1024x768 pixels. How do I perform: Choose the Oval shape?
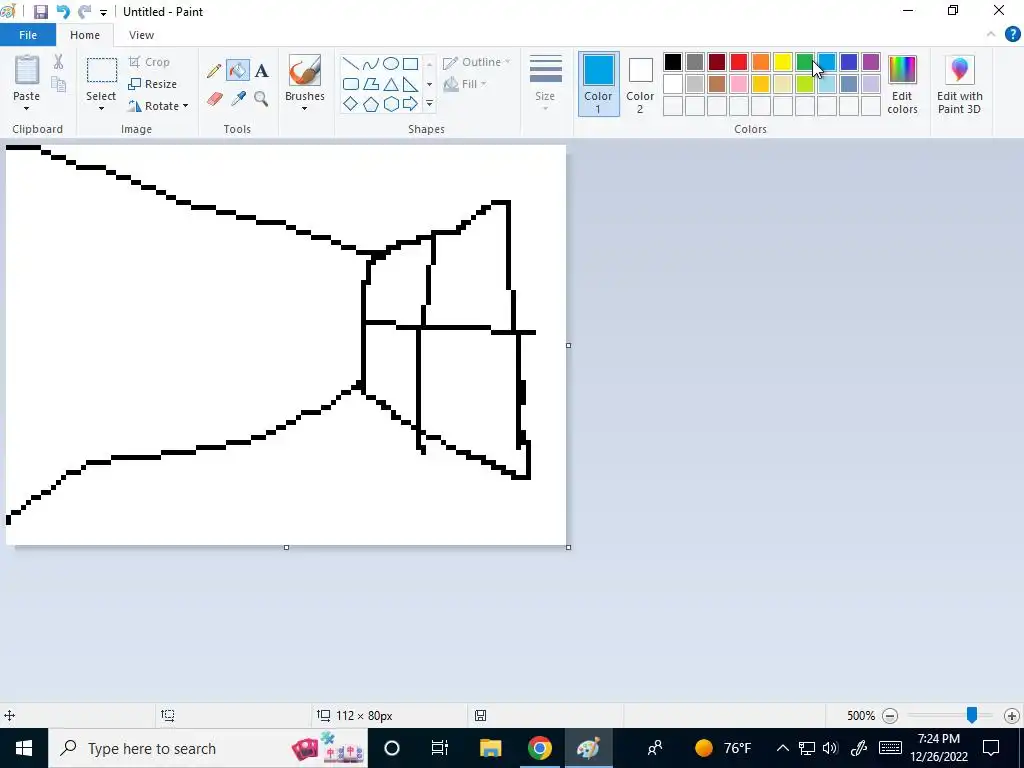click(391, 63)
